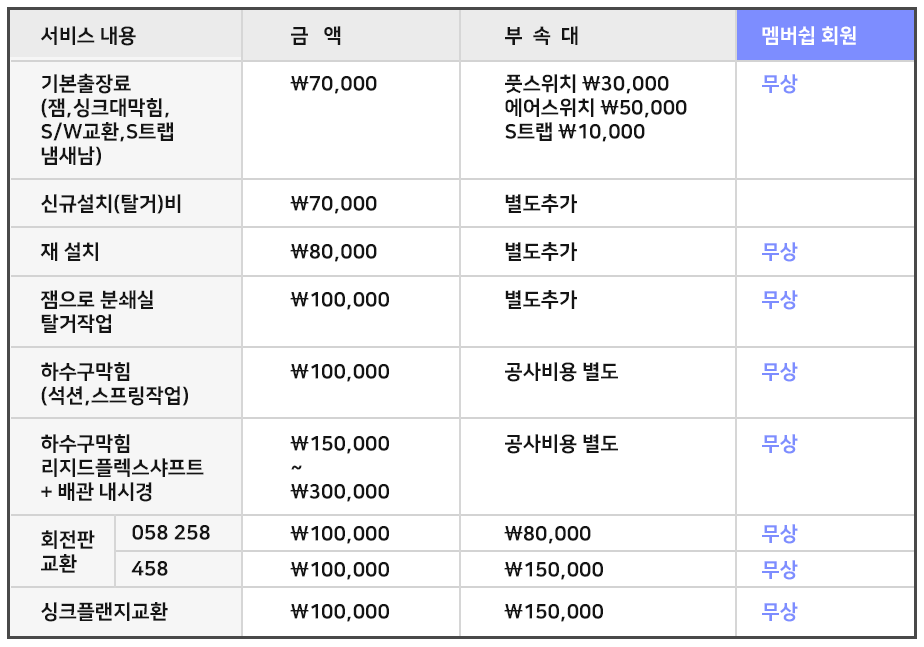Select the 신규설치(탈거)비 service cell
This screenshot has width=924, height=647.
(126, 203)
